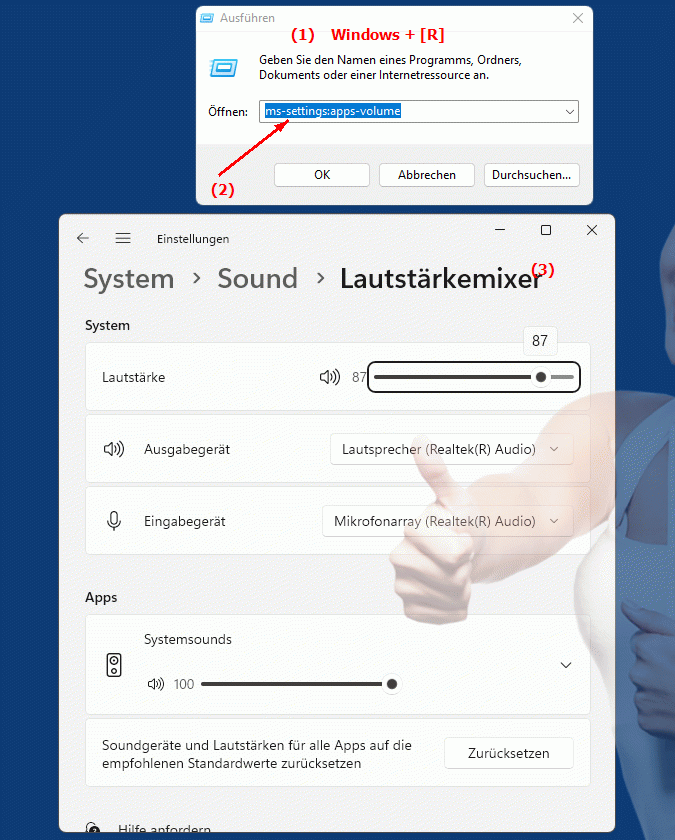Click the Lautstärkemixer page heading
Image resolution: width=675 pixels, height=840 pixels.
pyautogui.click(x=441, y=279)
